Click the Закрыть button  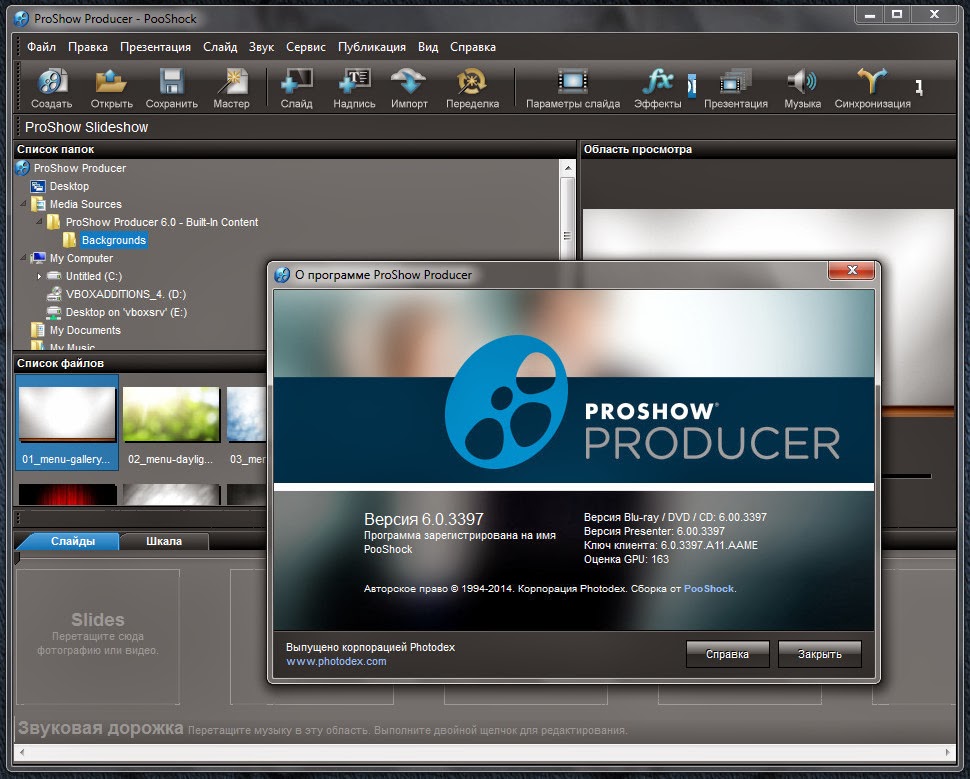tap(820, 654)
